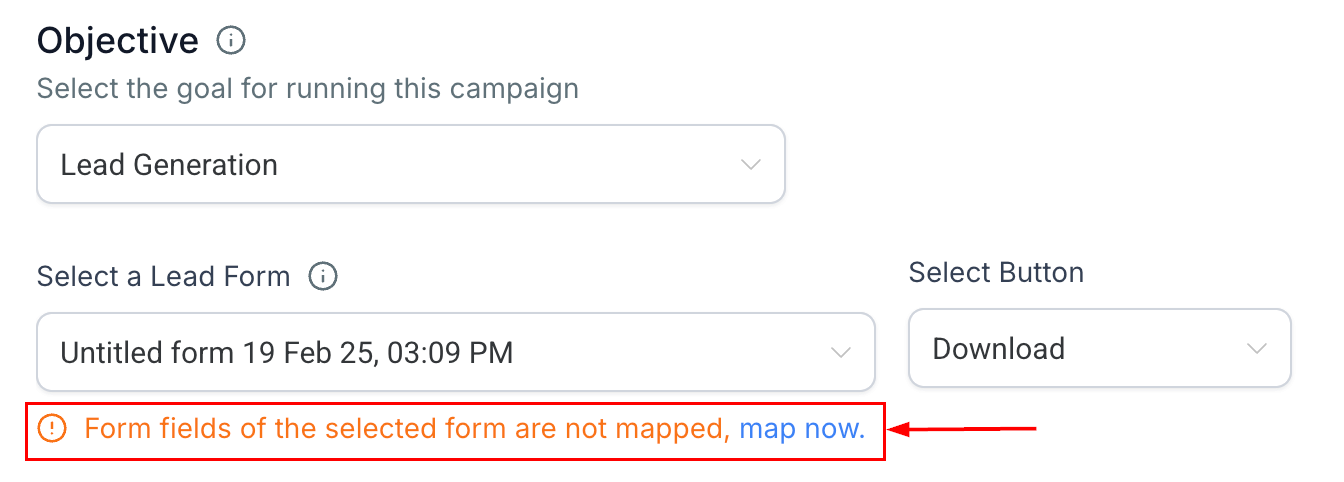The height and width of the screenshot is (482, 1344).
Task: Open the Objective dropdown
Action: tap(410, 164)
